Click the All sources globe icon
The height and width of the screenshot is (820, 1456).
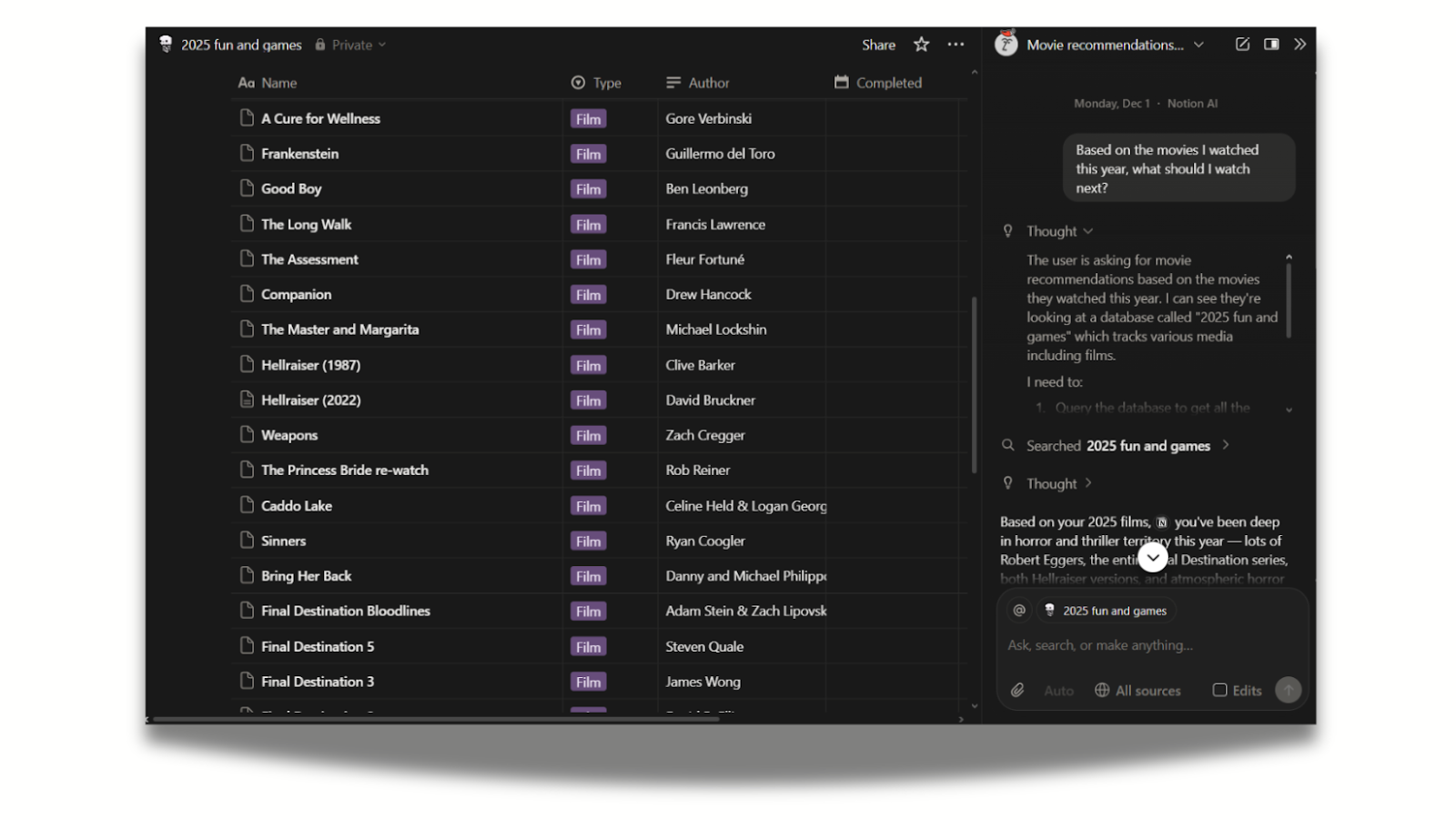[1101, 690]
